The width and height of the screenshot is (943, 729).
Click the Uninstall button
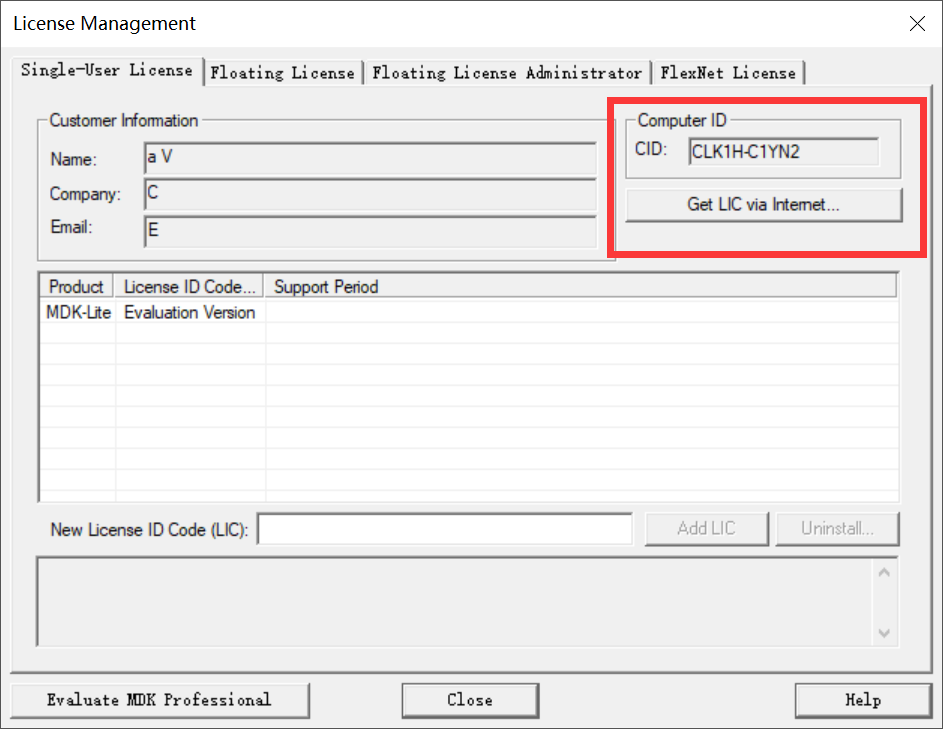pyautogui.click(x=837, y=529)
